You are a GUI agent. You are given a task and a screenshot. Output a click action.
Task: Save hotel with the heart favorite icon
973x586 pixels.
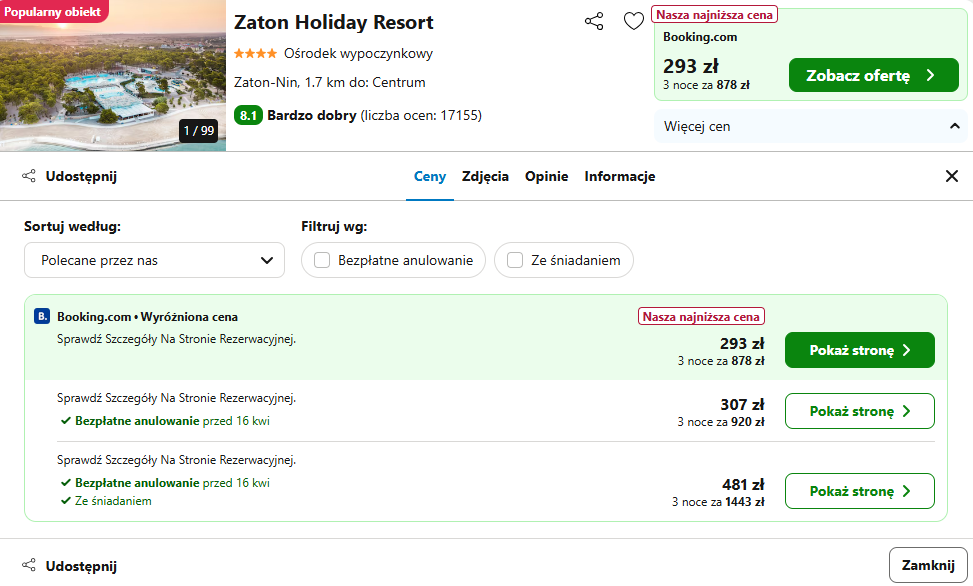[x=634, y=21]
